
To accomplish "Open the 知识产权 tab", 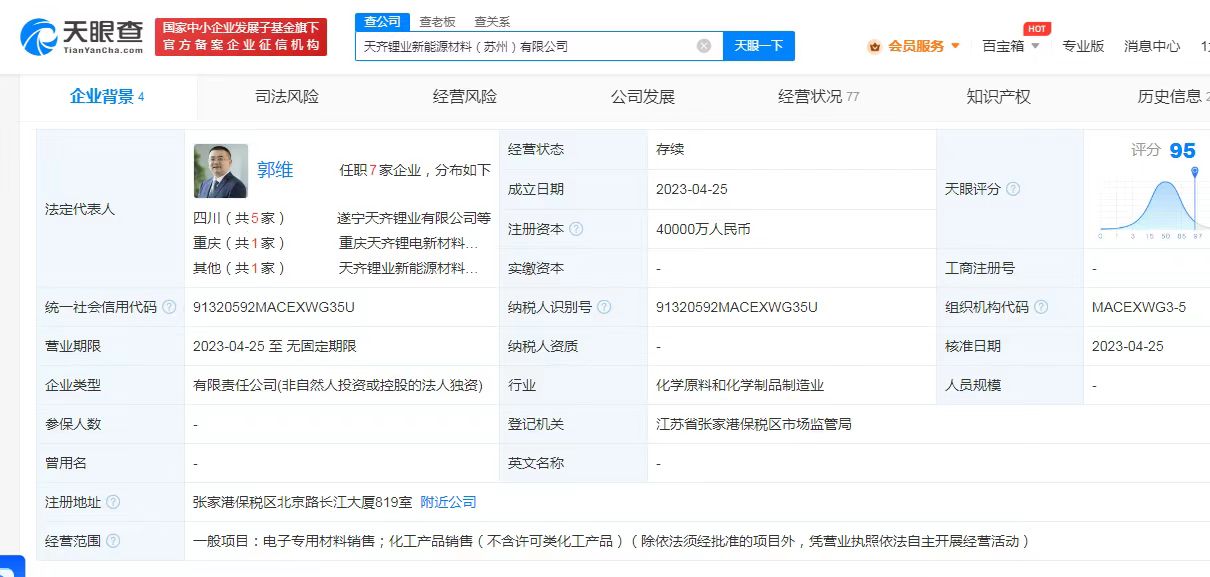I will click(998, 97).
